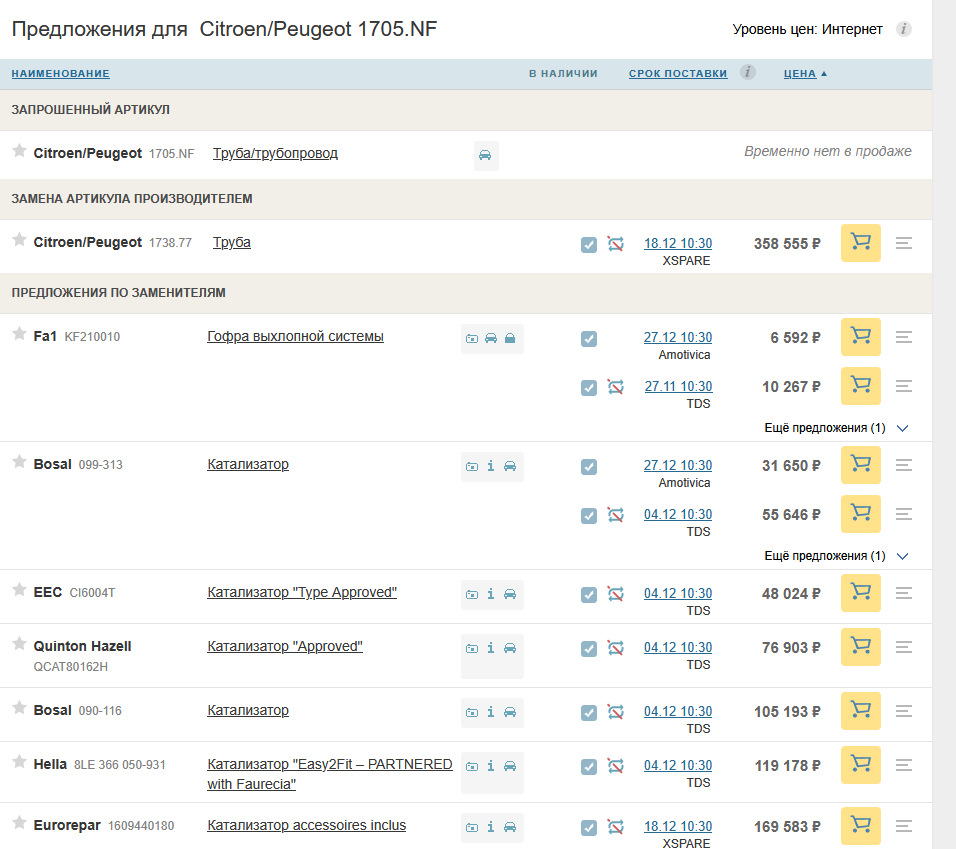
Task: Open delivery time info icon
Action: pos(747,72)
